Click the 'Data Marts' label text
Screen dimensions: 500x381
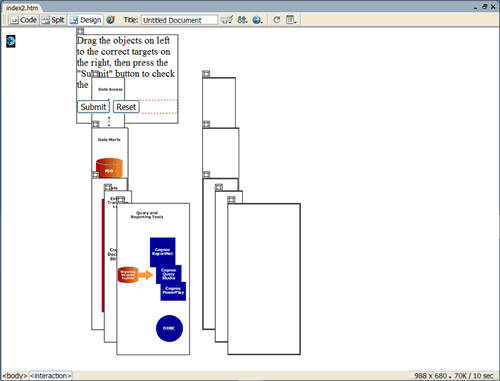click(x=109, y=140)
